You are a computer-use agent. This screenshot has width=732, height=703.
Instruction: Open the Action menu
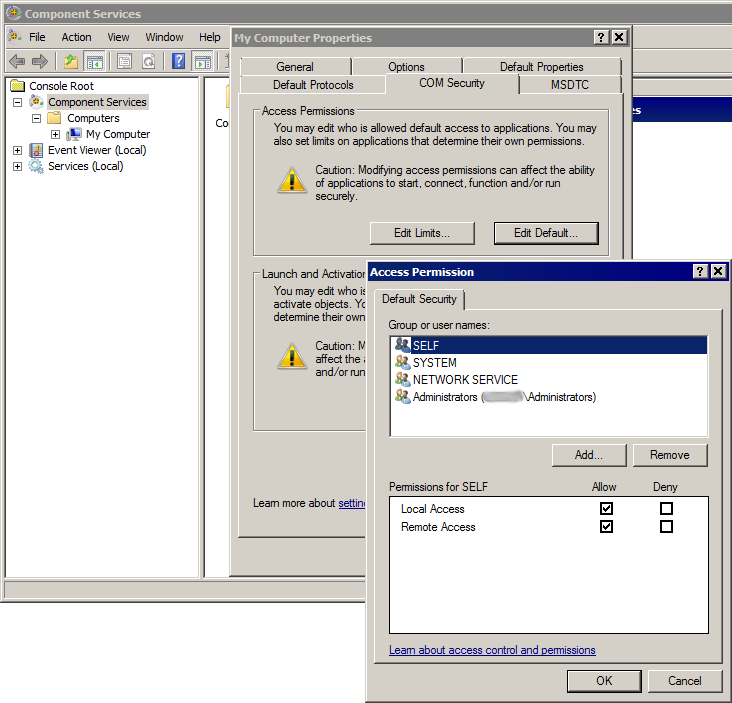click(x=76, y=37)
